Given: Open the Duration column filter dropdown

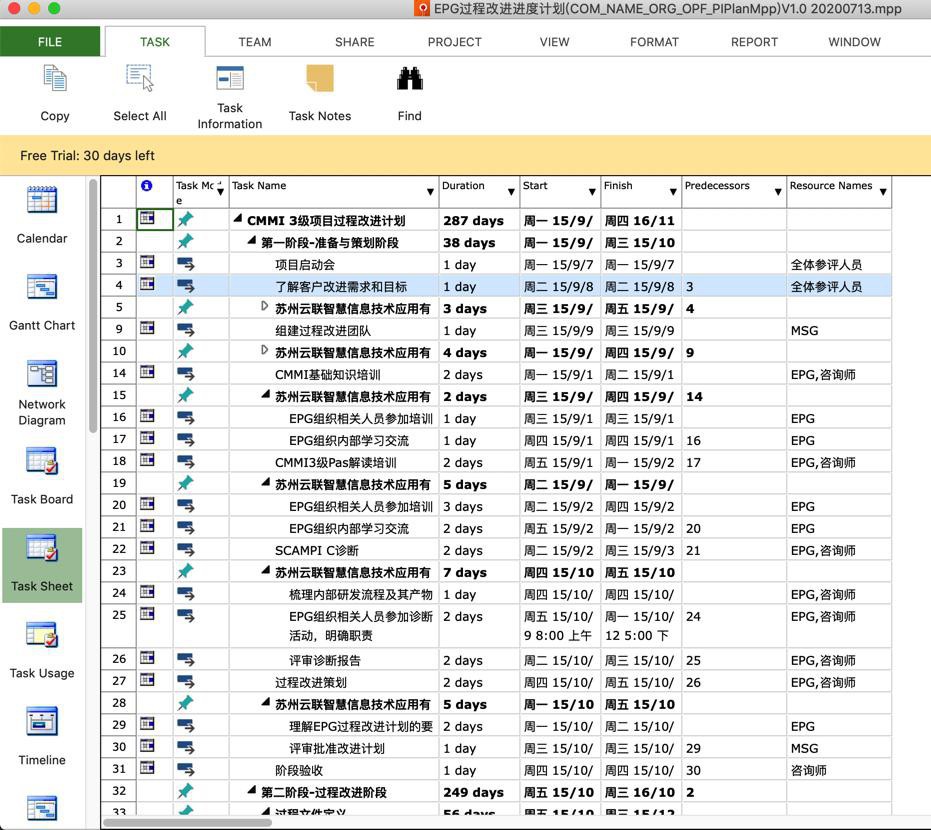Looking at the screenshot, I should pos(511,192).
